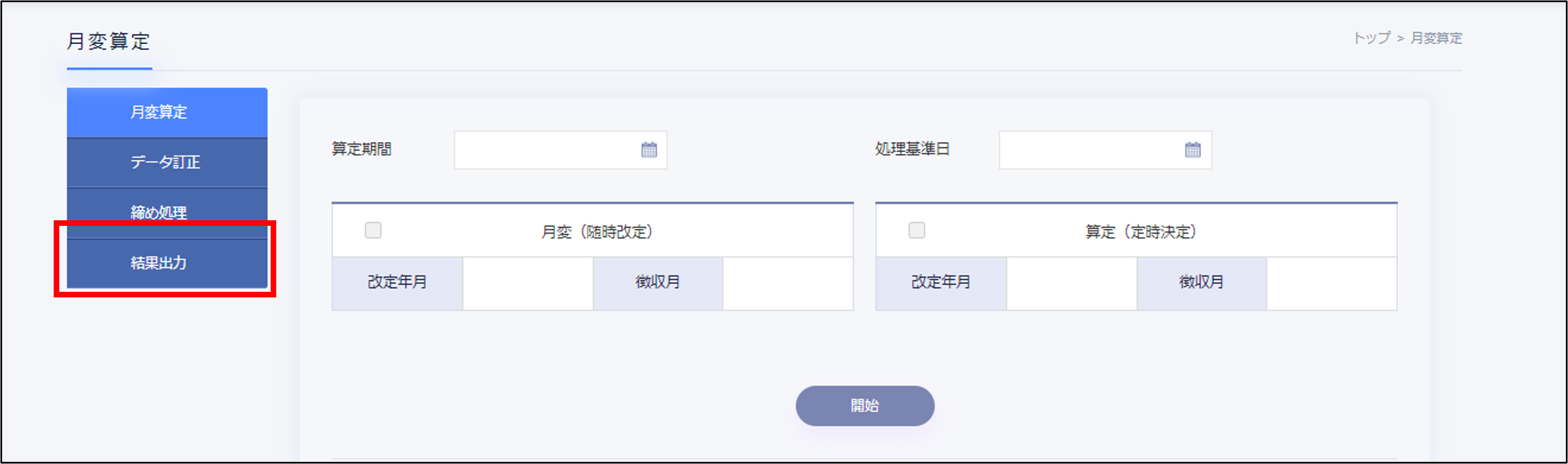Click the 月変算定 page heading
This screenshot has height=464, width=1568.
click(108, 41)
